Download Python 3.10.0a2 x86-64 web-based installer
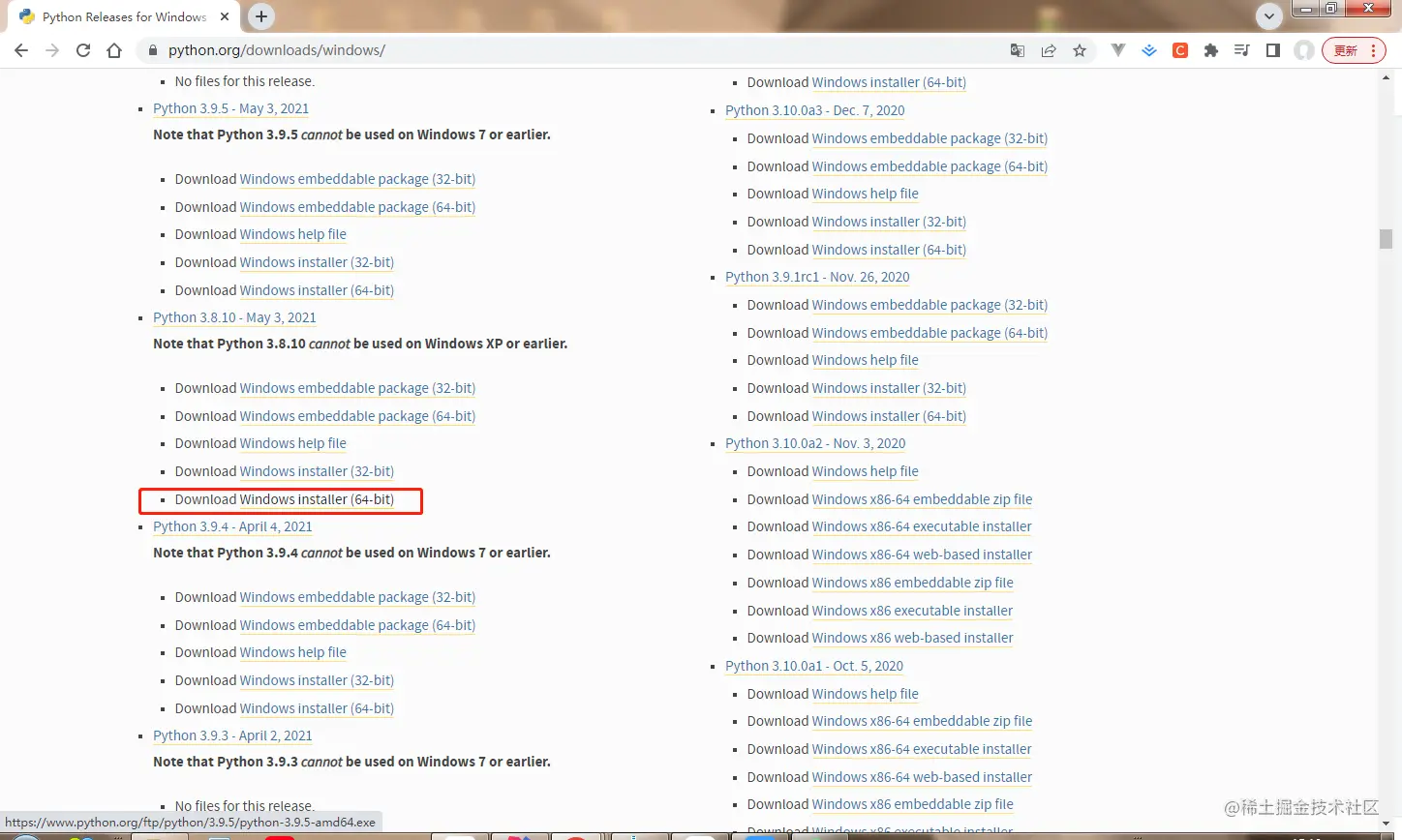 tap(922, 555)
